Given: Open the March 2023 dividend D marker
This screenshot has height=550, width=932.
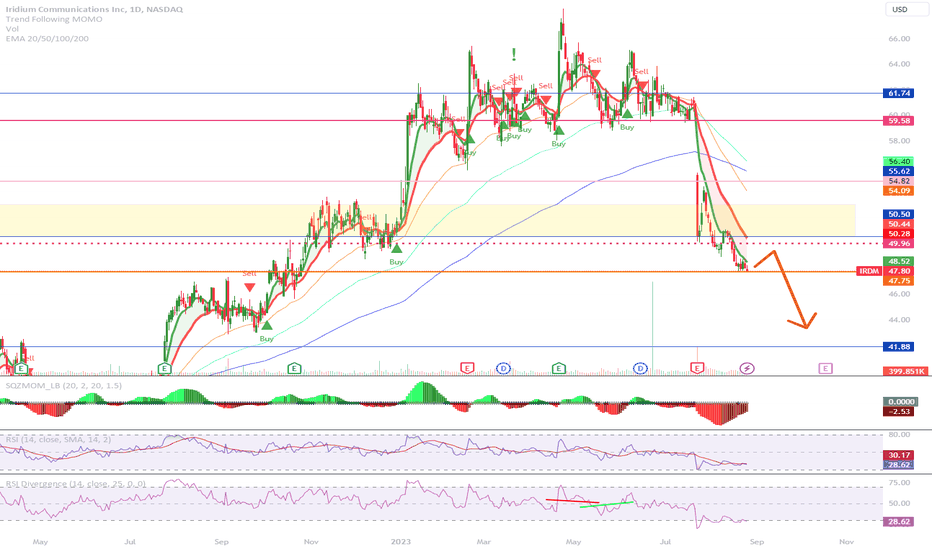Looking at the screenshot, I should click(x=503, y=369).
